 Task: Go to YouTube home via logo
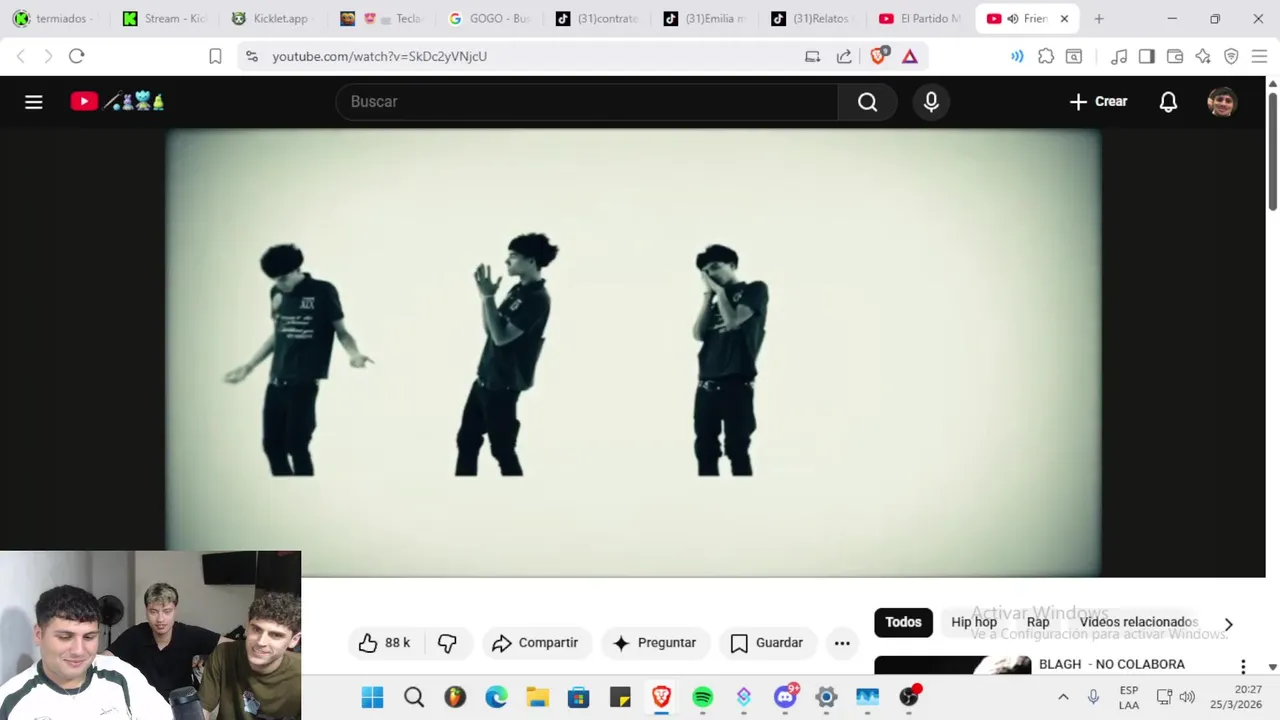click(117, 102)
